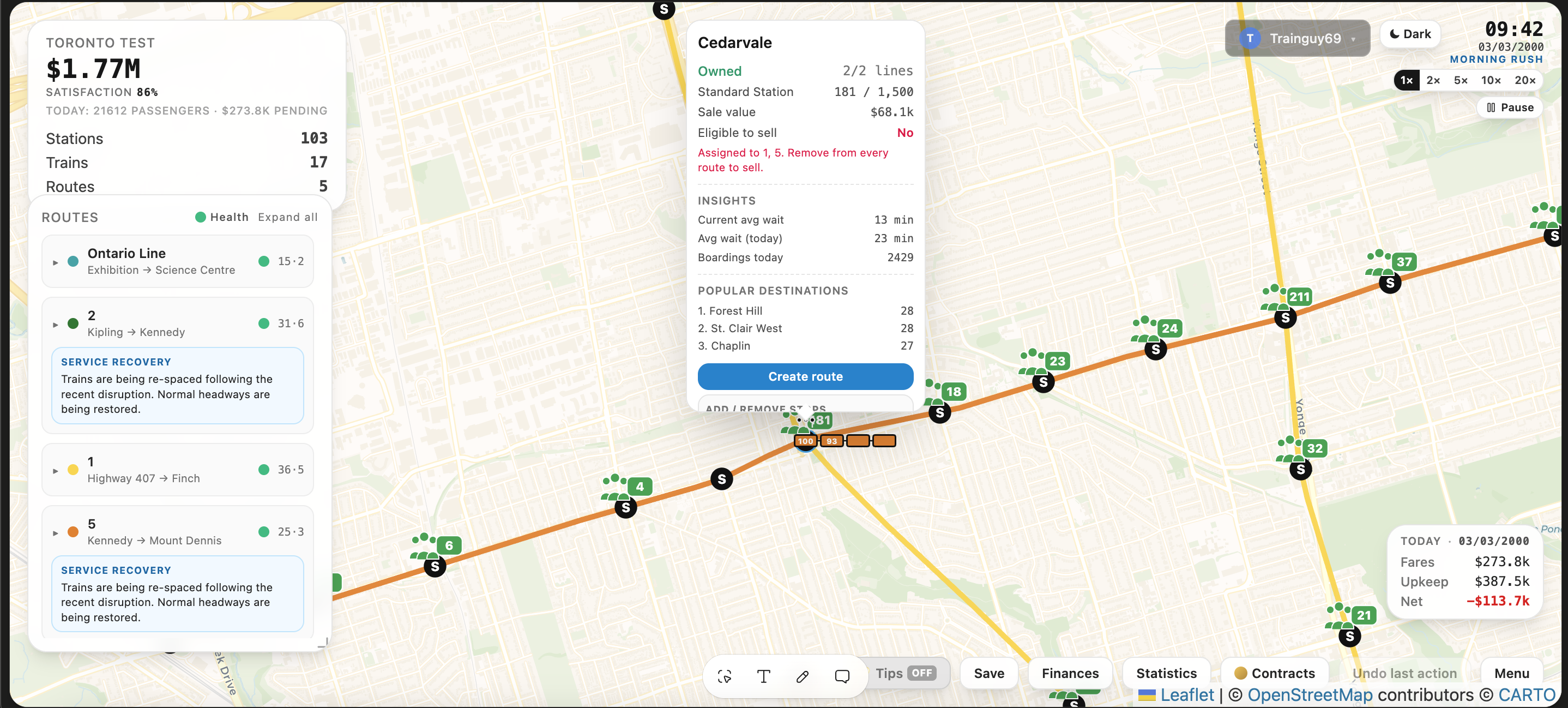Open the Leaflet link

tap(1186, 695)
